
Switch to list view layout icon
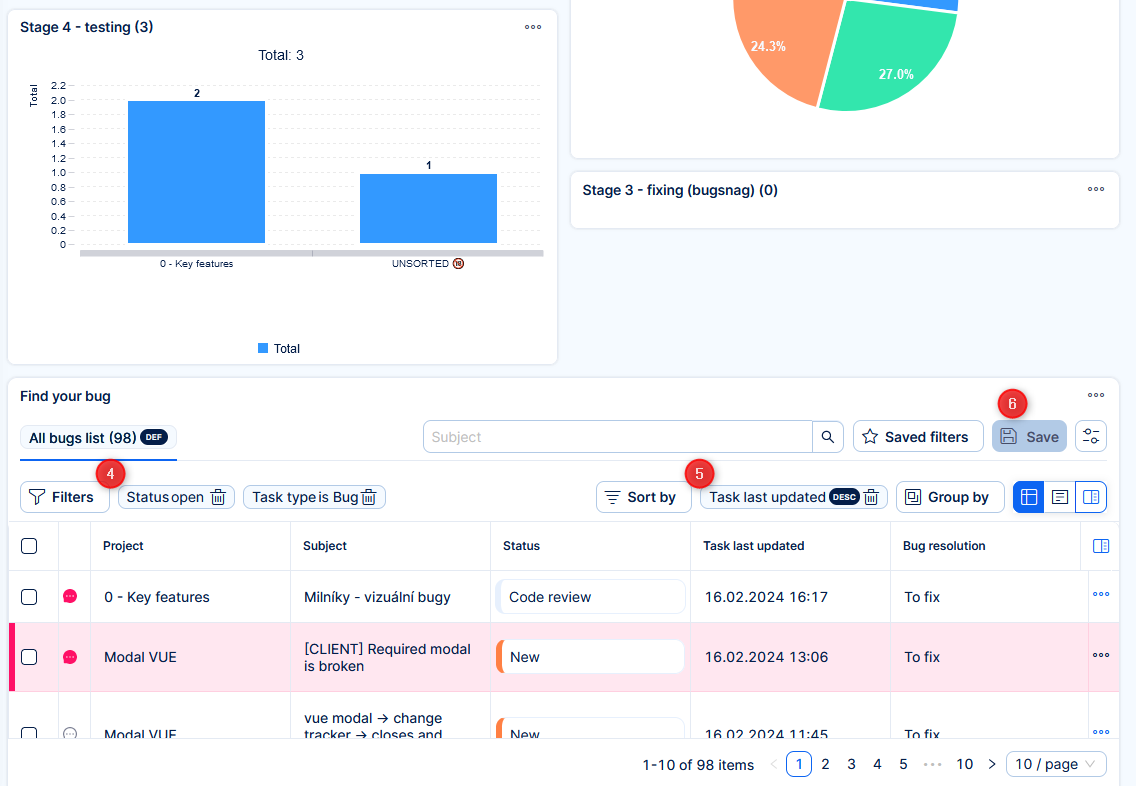(x=1060, y=497)
